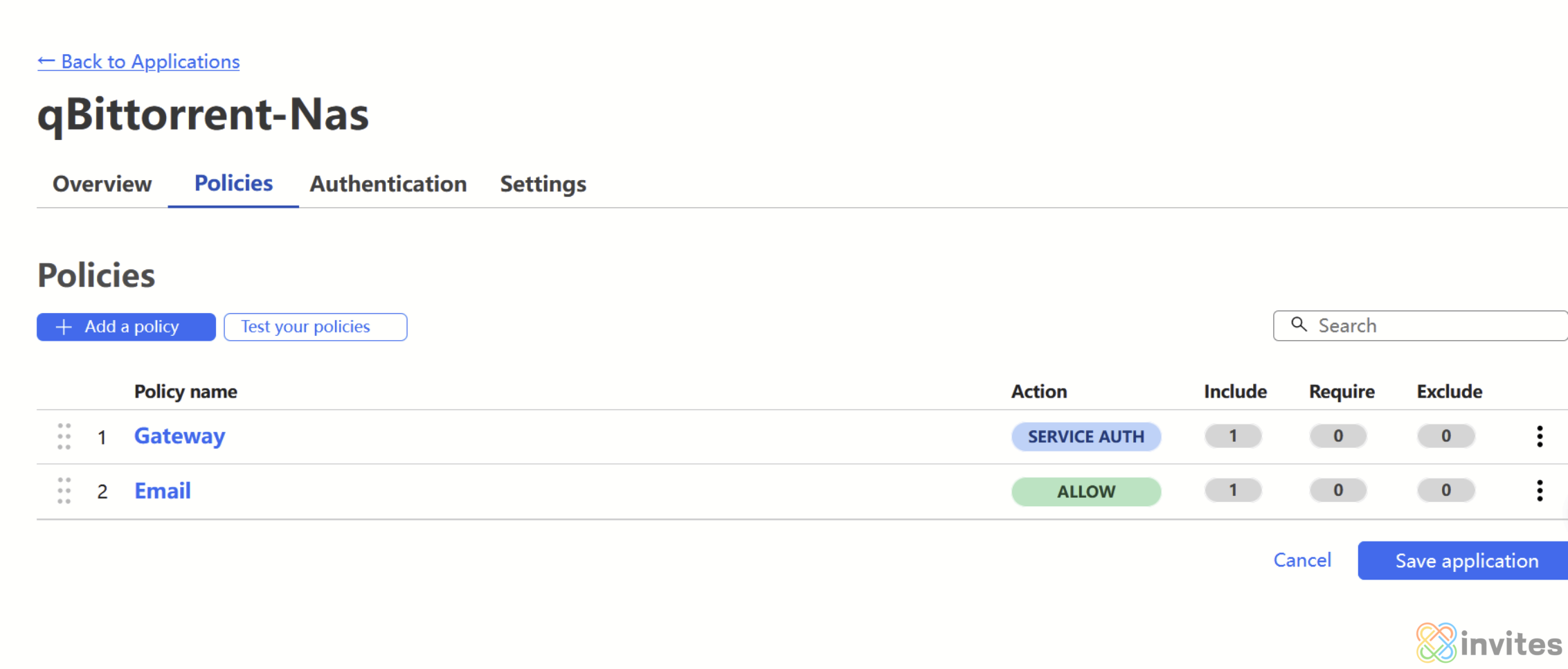The width and height of the screenshot is (1568, 669).
Task: Click Include count for Email policy
Action: click(x=1233, y=490)
